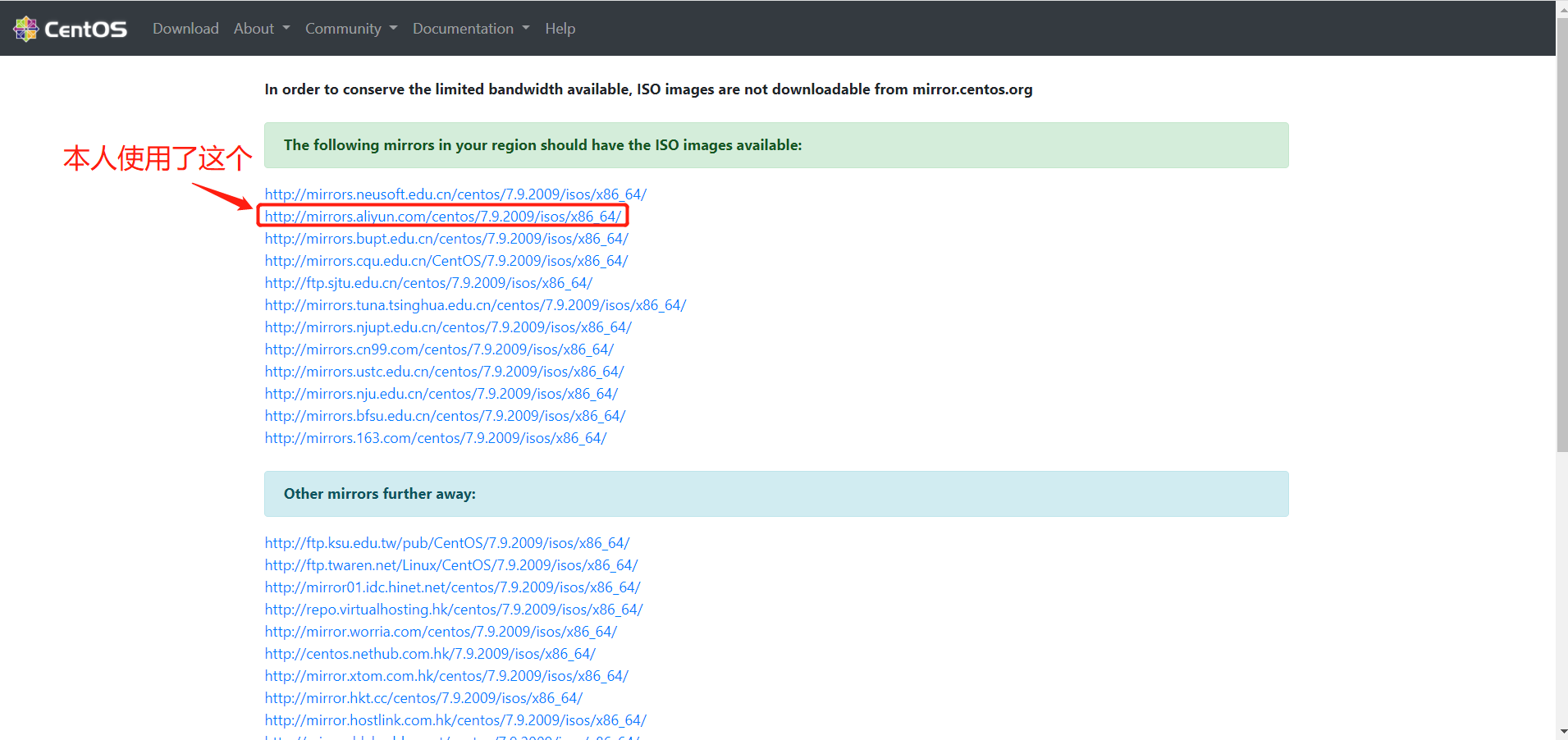
Task: Open the ftp.ksu.edu.tw mirror link
Action: (447, 543)
